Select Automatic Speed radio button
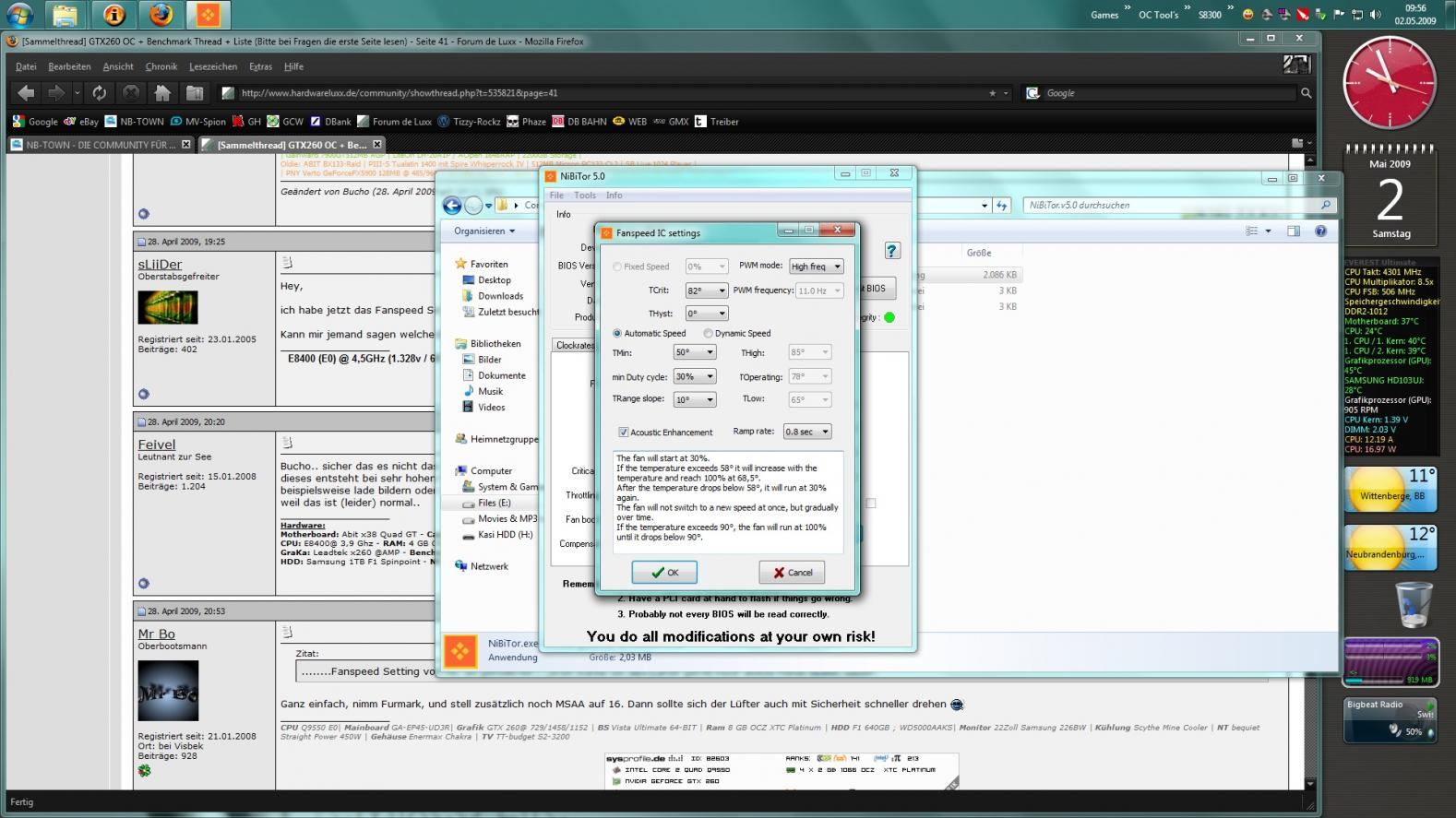 point(617,333)
